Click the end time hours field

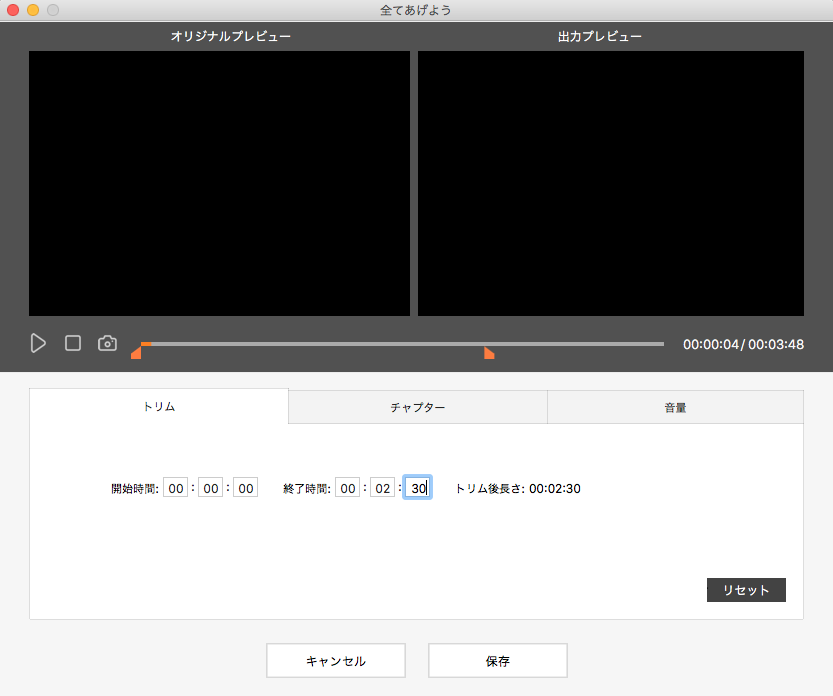[x=347, y=488]
